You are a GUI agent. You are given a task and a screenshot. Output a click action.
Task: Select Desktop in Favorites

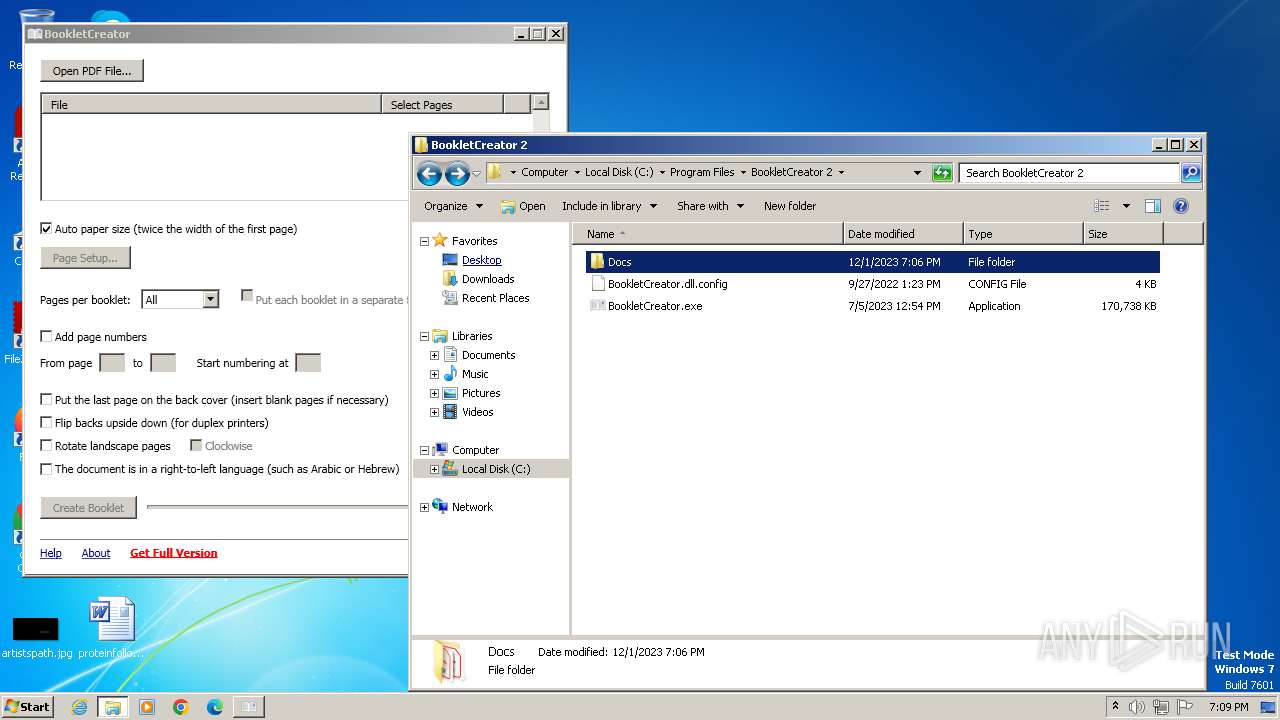tap(481, 260)
